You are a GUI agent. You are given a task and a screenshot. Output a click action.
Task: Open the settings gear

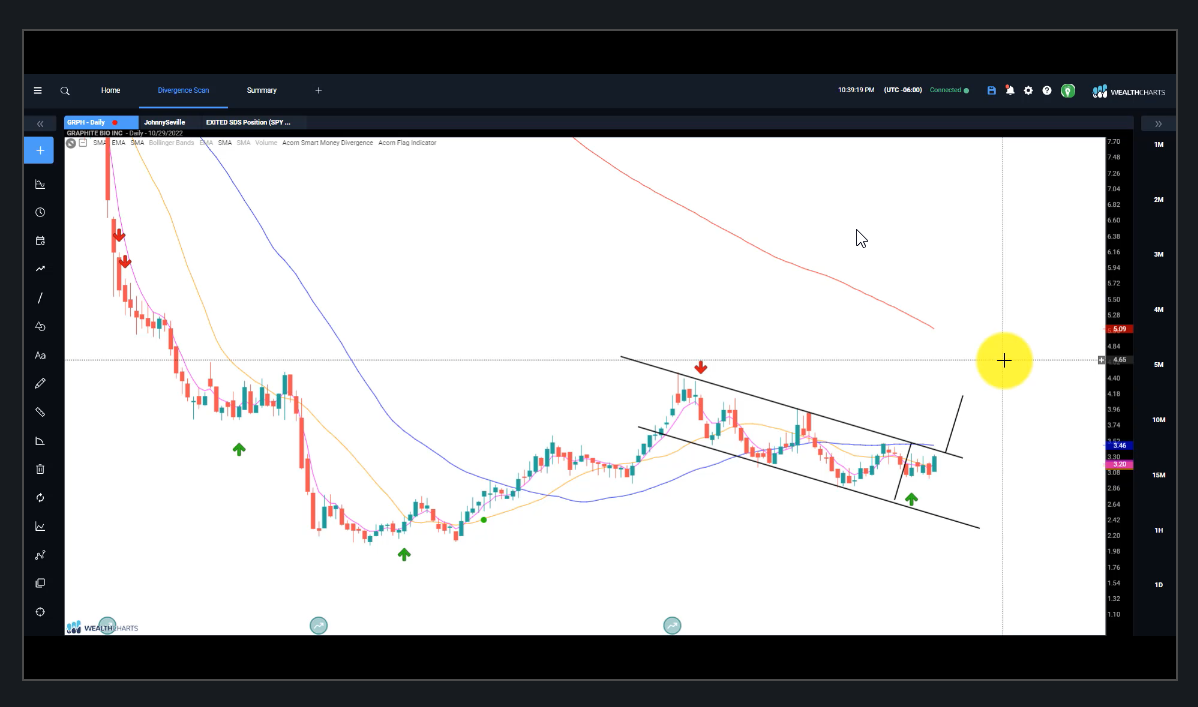pos(1028,90)
